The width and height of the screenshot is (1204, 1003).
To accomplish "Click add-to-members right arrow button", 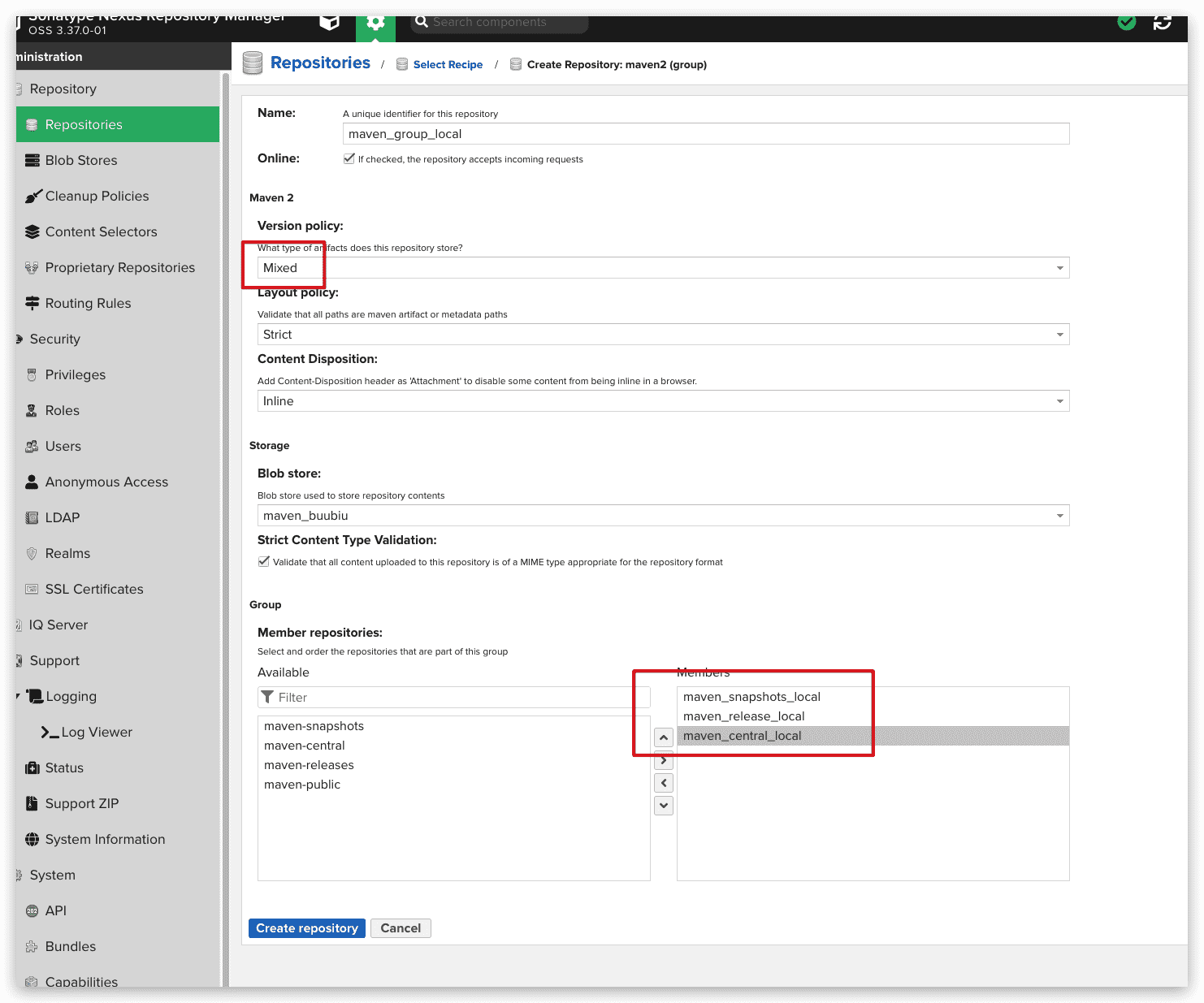I will pyautogui.click(x=664, y=760).
